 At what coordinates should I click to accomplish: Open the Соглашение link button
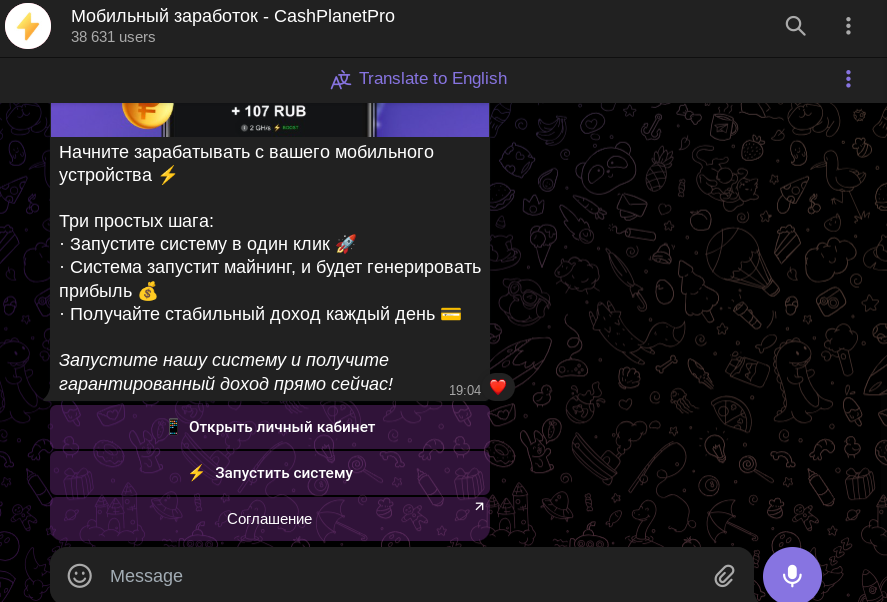pos(269,519)
